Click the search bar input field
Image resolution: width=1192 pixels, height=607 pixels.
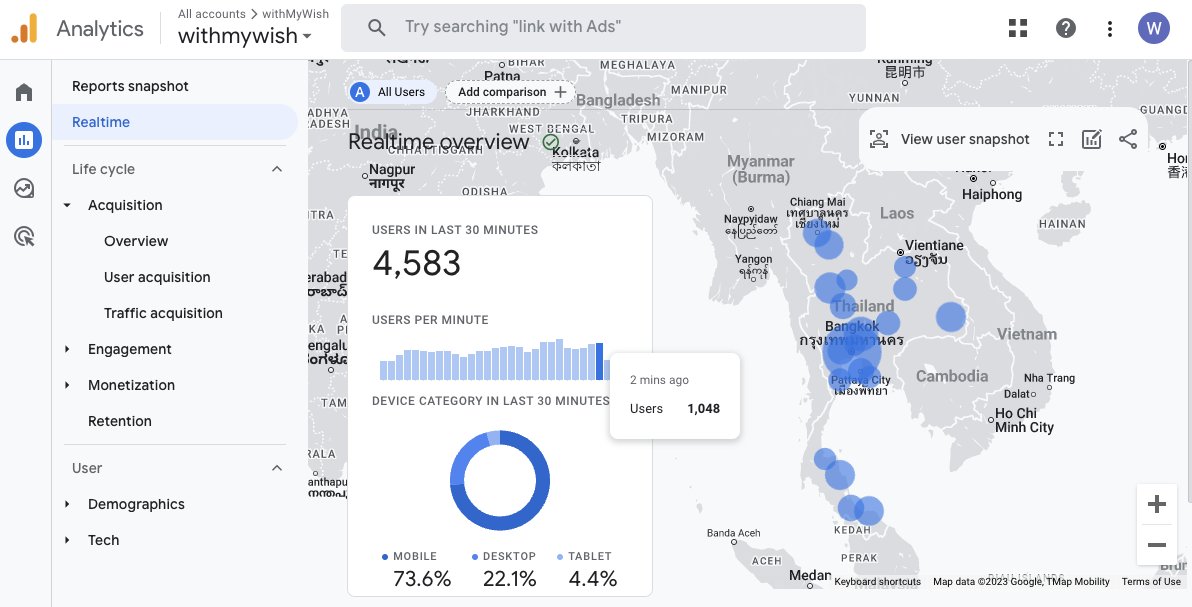pyautogui.click(x=620, y=27)
